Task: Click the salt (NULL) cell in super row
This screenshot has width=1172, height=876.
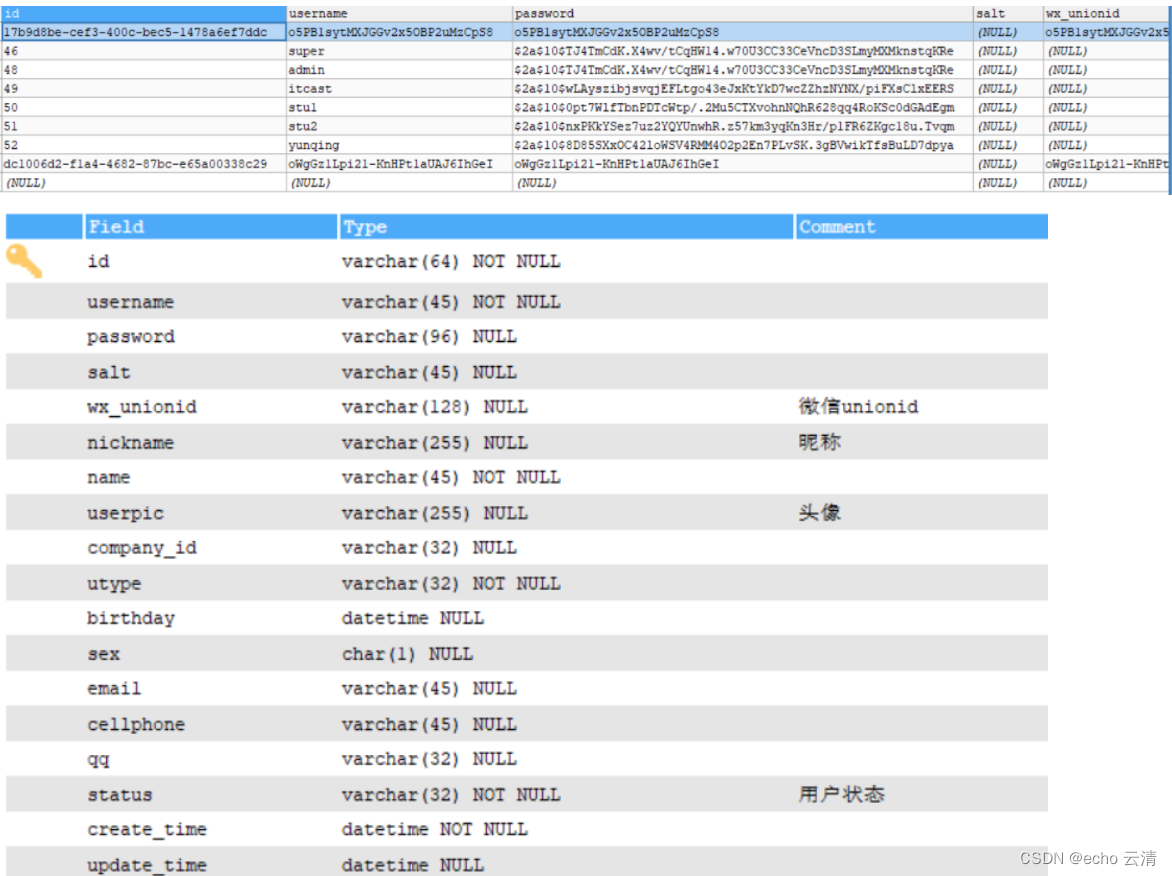Action: point(1008,51)
